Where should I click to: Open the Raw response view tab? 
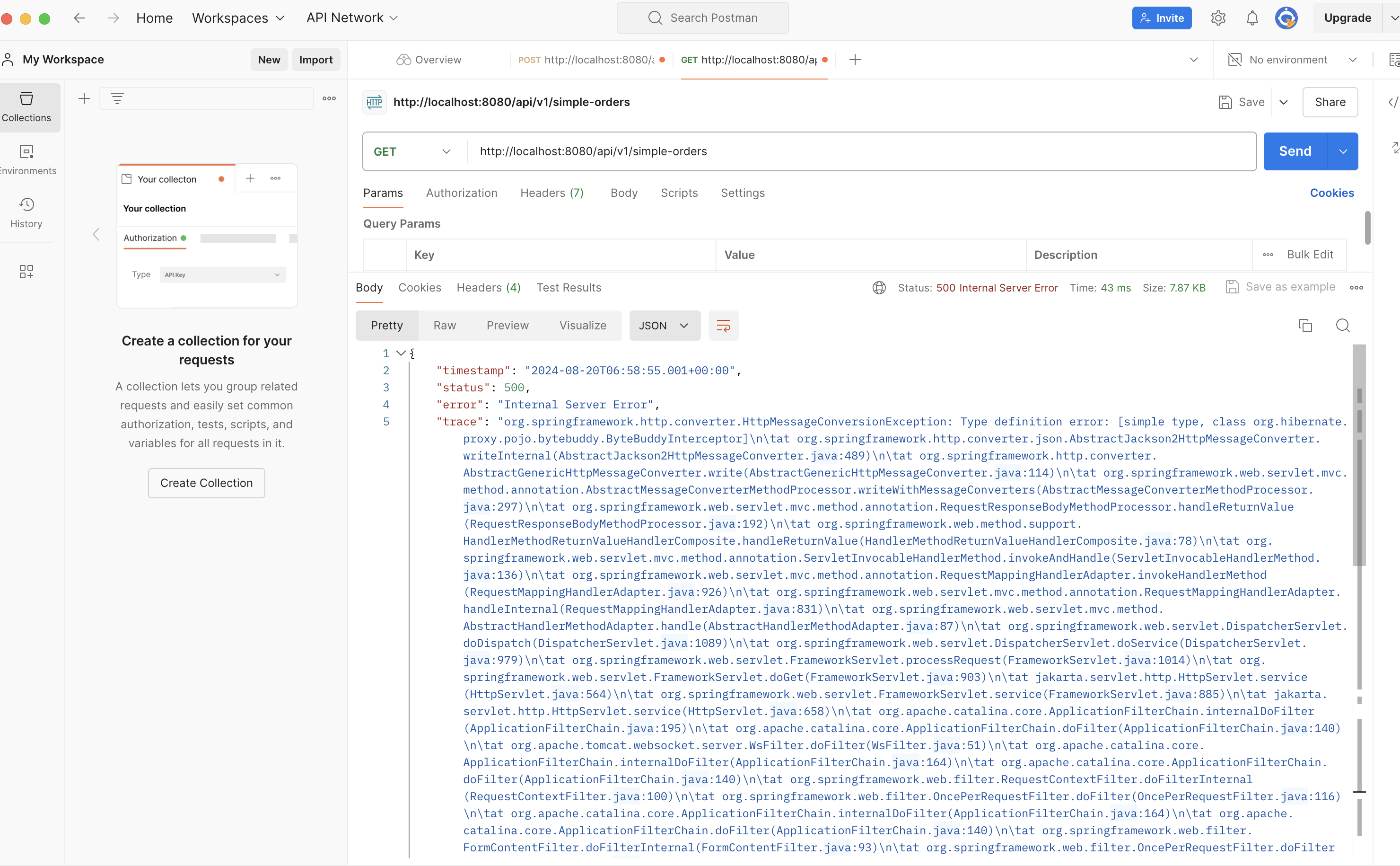[445, 325]
